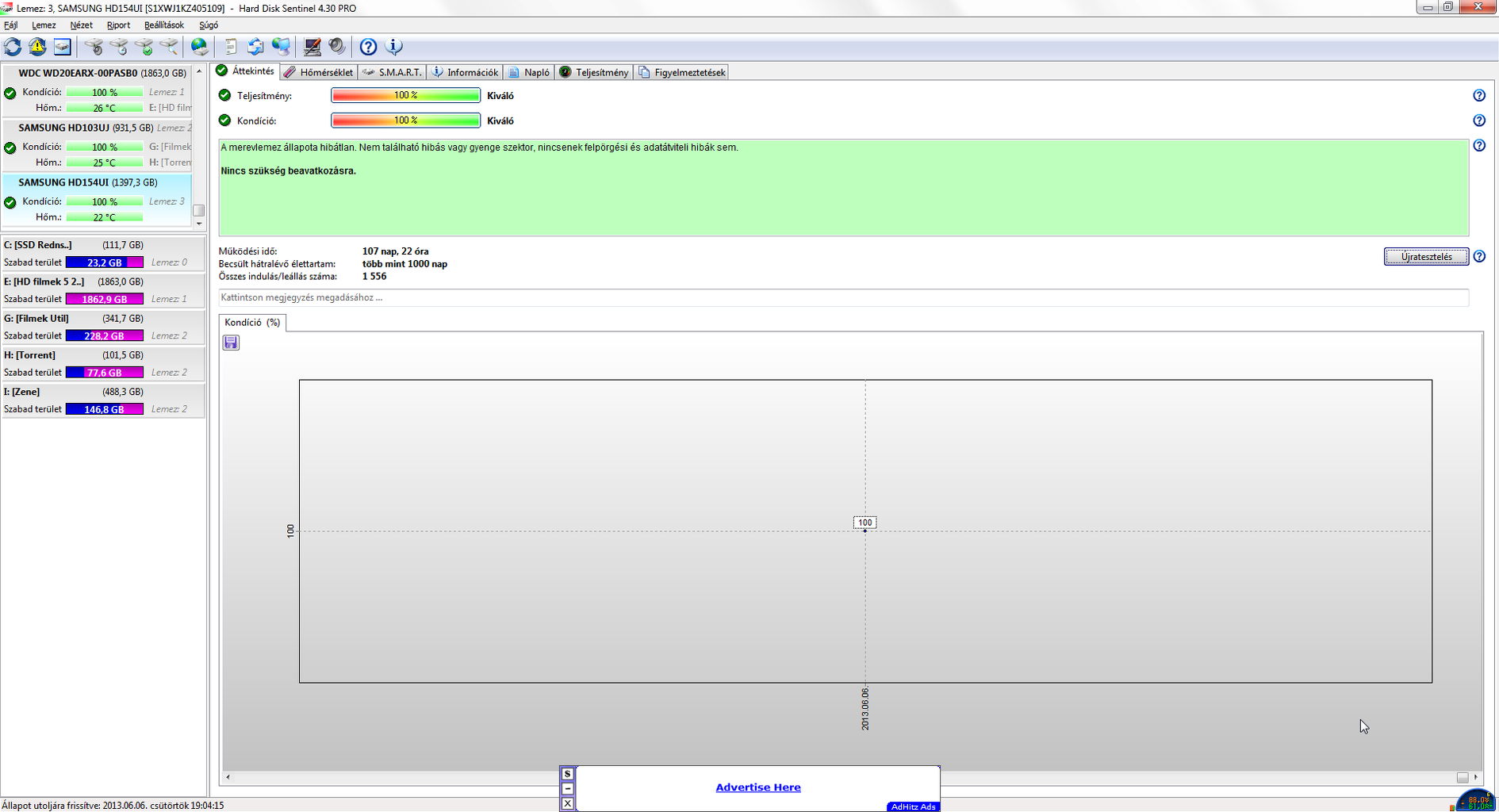
Task: Click the hard drive with magnifier toolbar icon
Action: tap(169, 47)
